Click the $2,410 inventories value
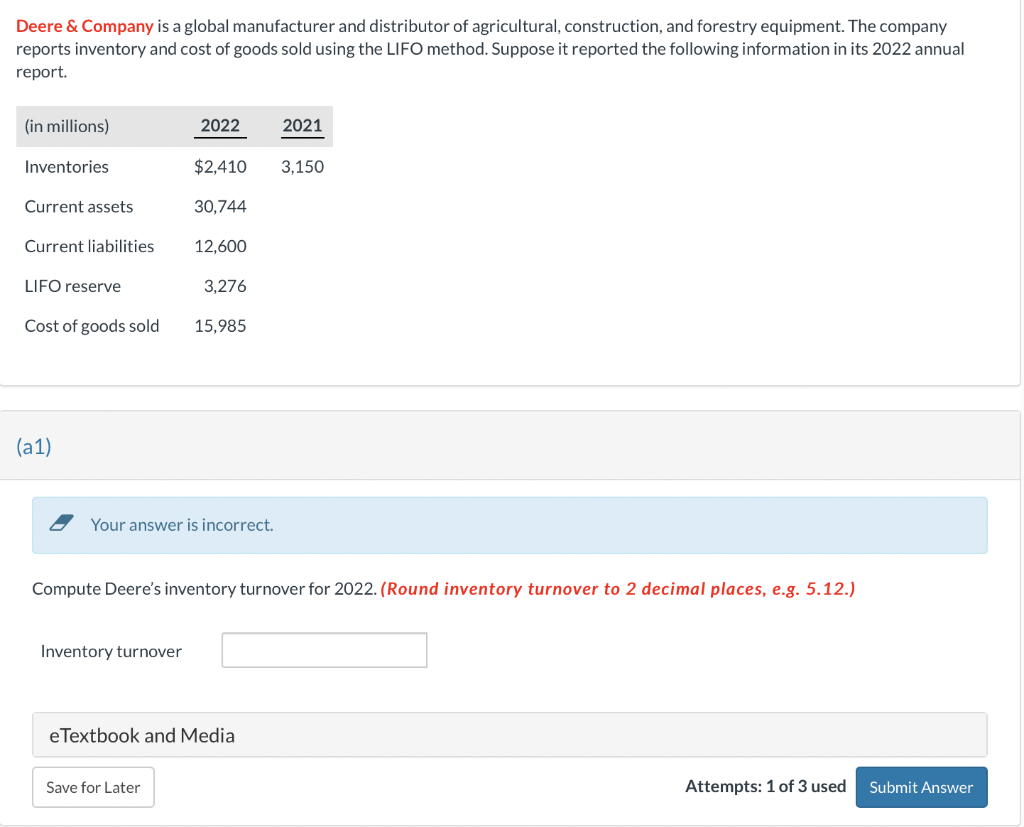 tap(220, 167)
